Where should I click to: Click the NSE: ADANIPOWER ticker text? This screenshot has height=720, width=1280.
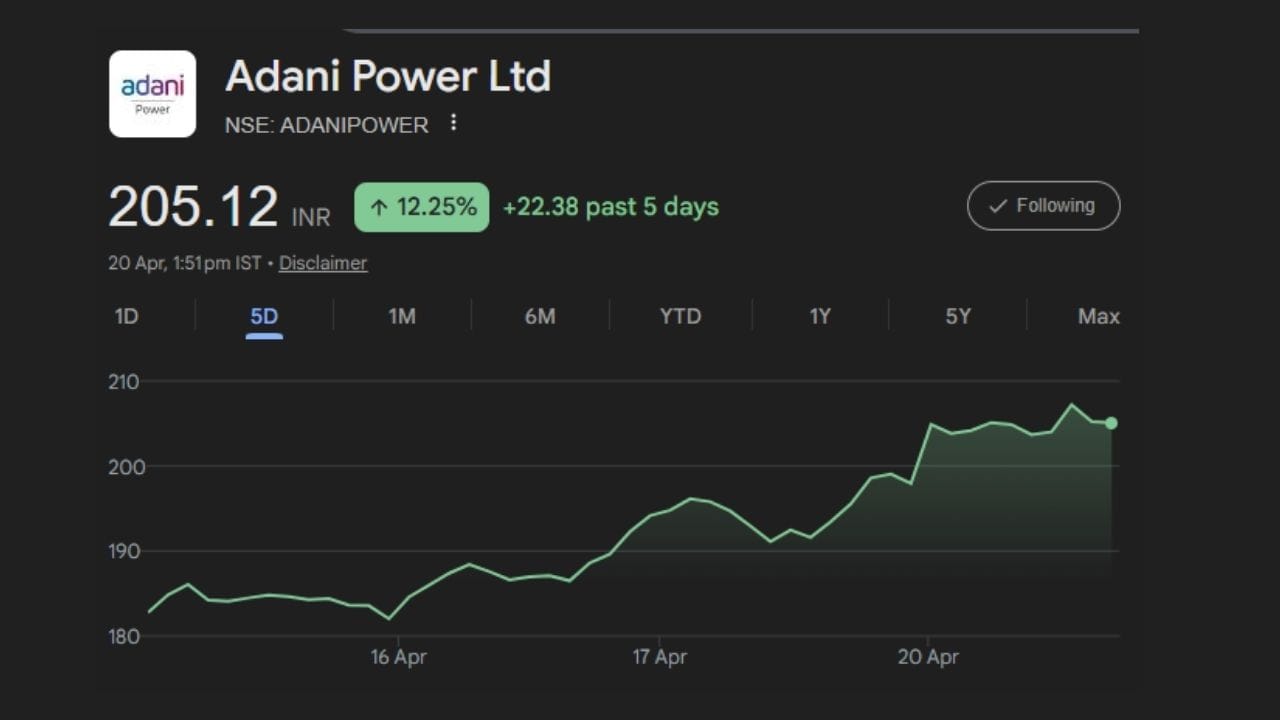coord(327,125)
